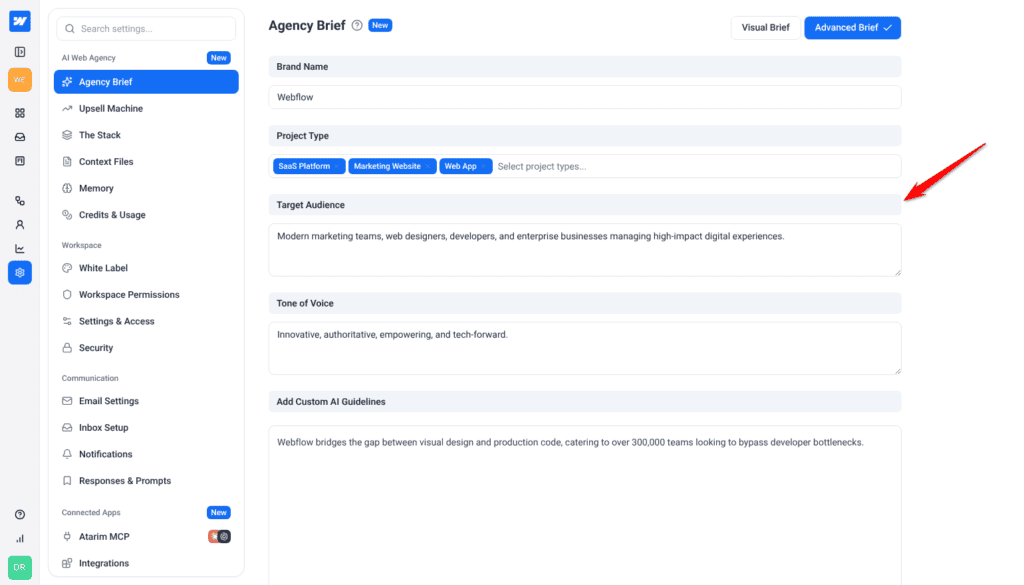Click the Tone of Voice resize handle
1024x585 pixels.
pyautogui.click(x=897, y=371)
